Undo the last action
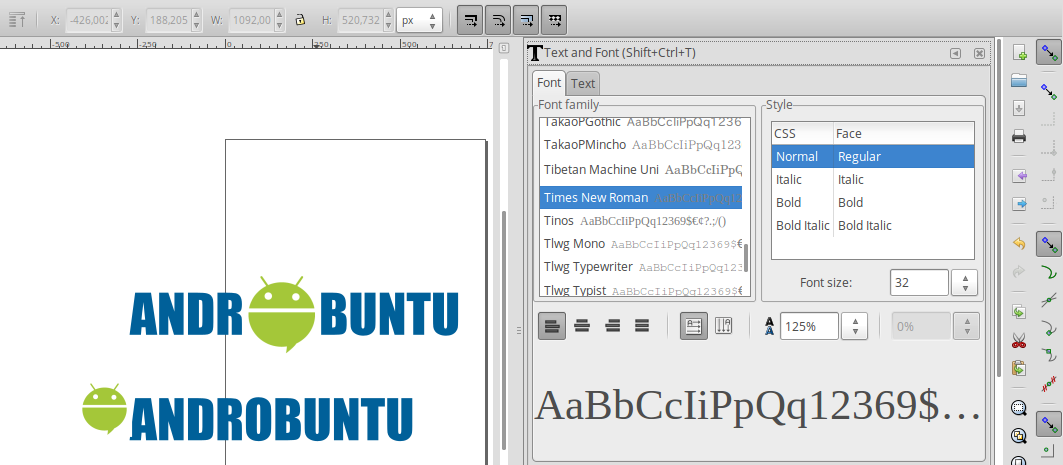 tap(1019, 244)
